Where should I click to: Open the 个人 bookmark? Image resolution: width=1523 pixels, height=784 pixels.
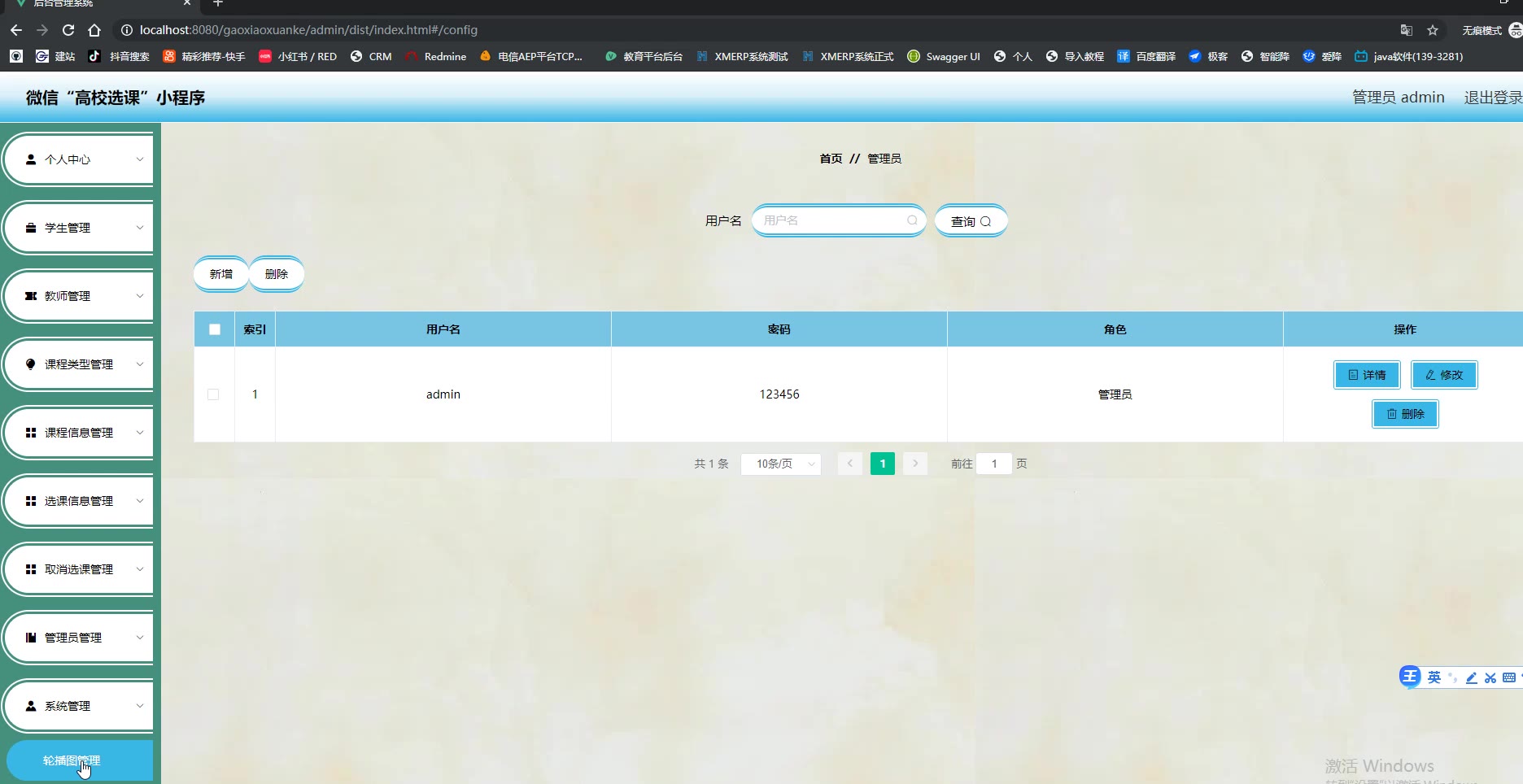click(x=1013, y=56)
